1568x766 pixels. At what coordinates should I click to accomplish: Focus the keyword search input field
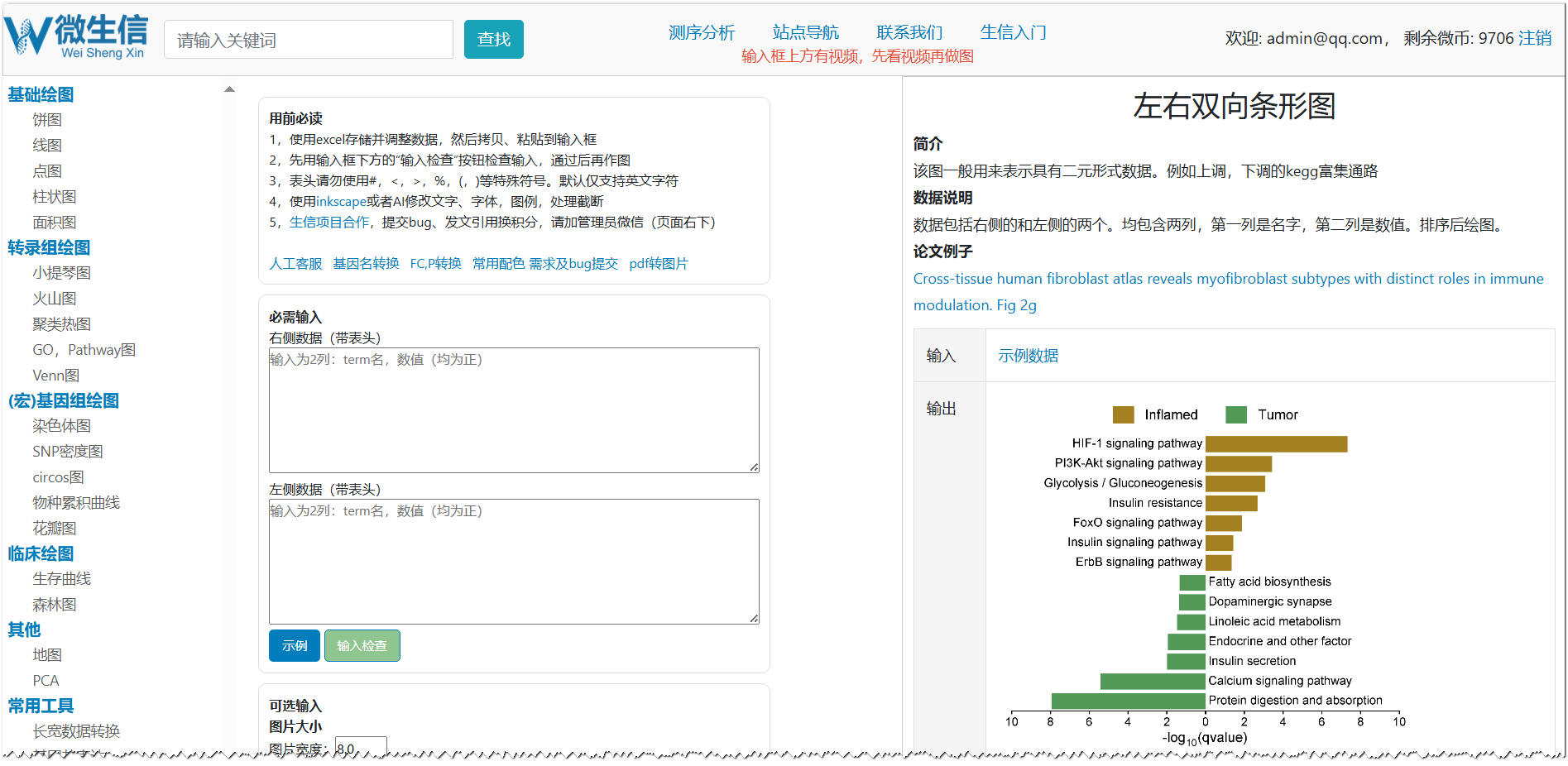[309, 40]
